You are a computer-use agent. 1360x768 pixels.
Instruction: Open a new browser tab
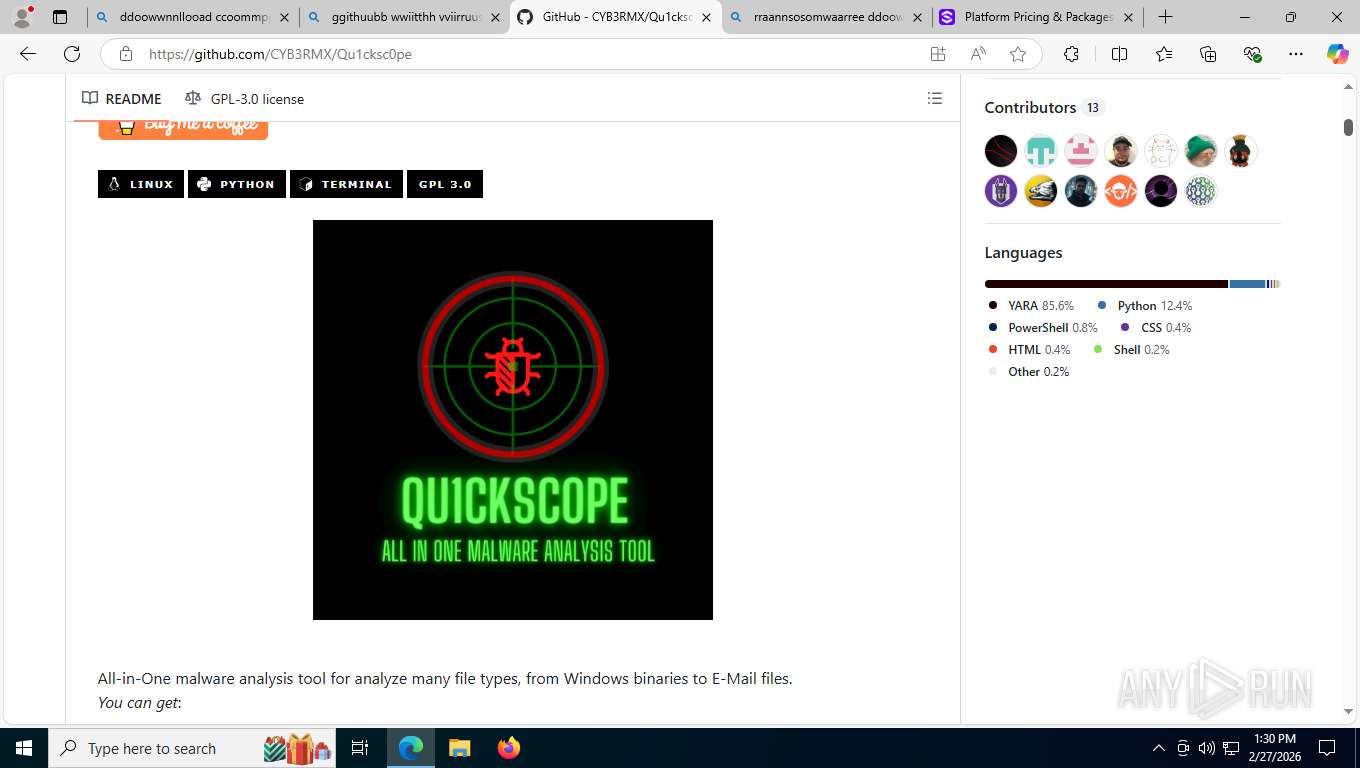pos(1165,17)
